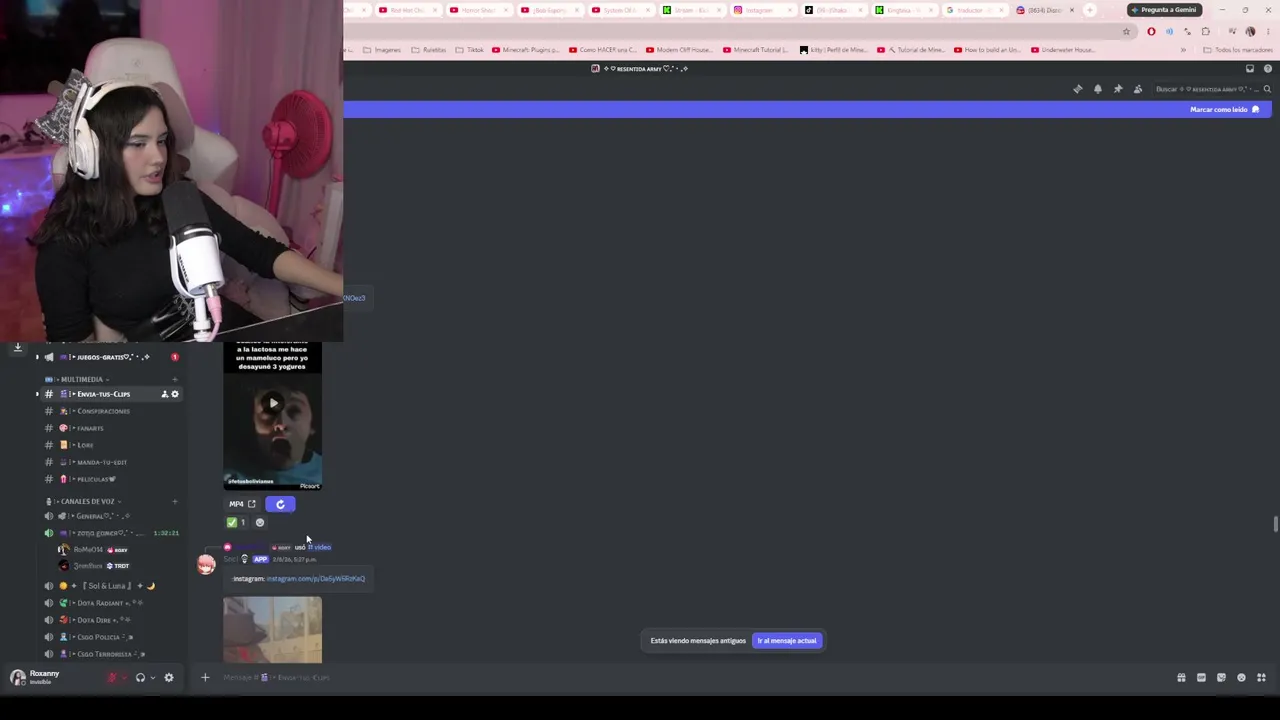Toggle the microphone mute button
Screen dimensions: 1280x720
click(111, 678)
